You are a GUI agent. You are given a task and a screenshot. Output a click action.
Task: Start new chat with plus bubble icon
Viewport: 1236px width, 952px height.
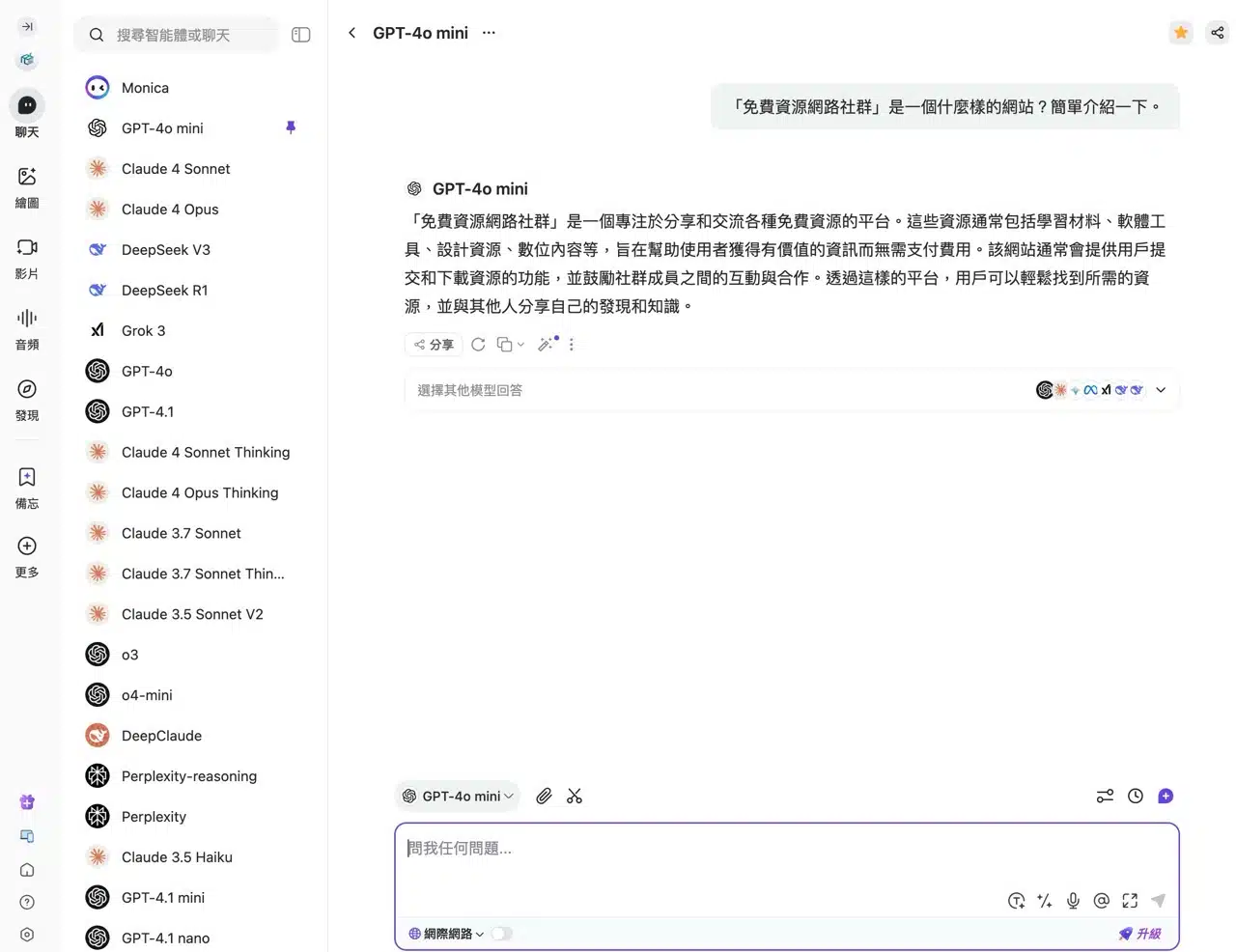(1166, 796)
